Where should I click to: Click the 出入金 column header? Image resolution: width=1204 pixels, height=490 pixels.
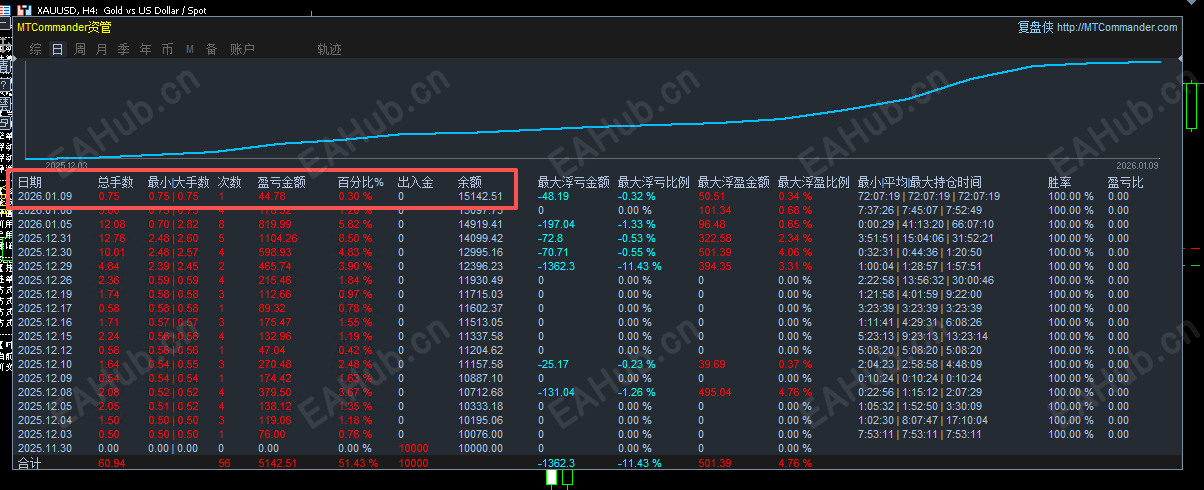click(x=415, y=183)
